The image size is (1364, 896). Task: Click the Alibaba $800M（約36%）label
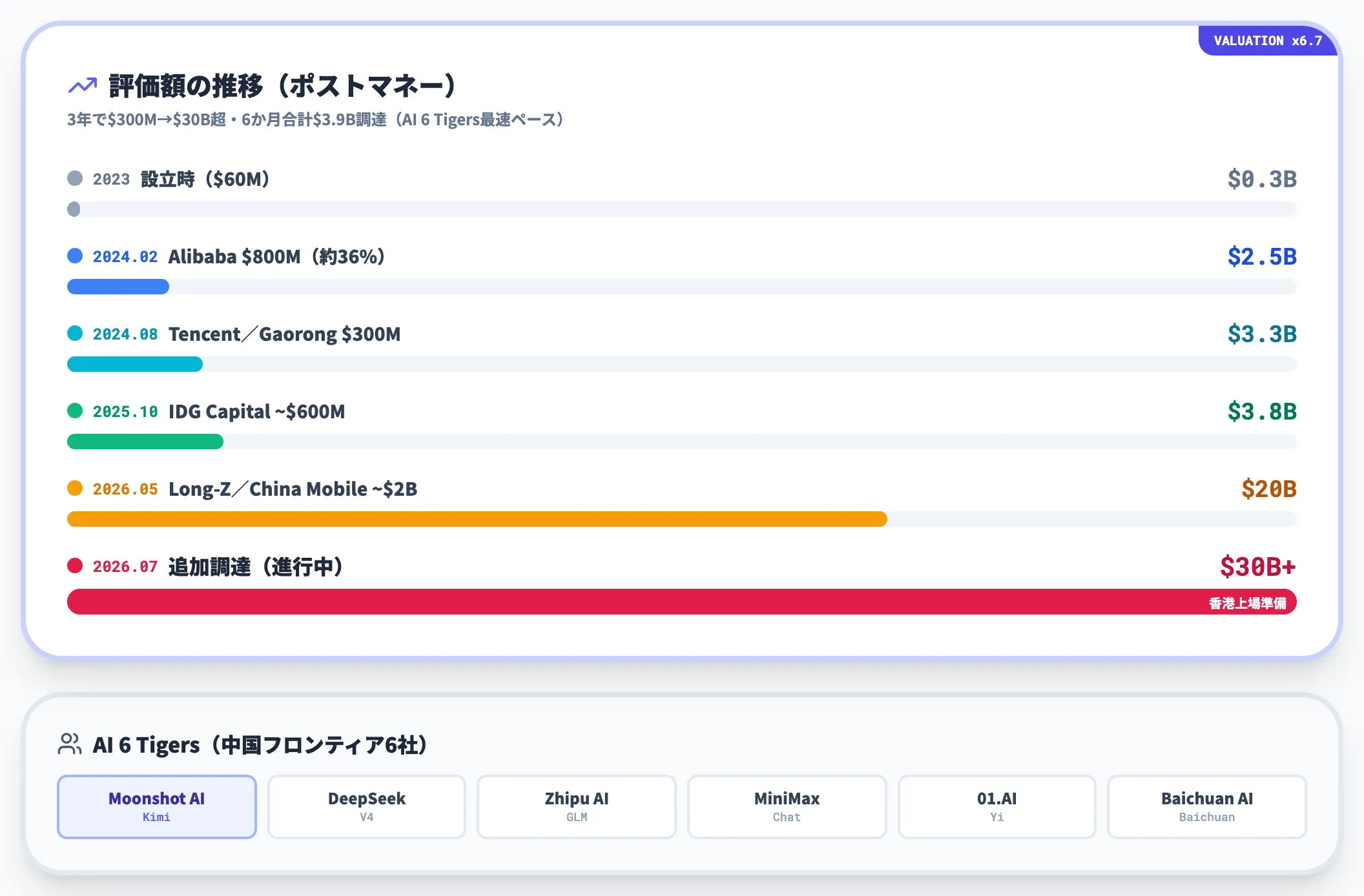click(277, 256)
